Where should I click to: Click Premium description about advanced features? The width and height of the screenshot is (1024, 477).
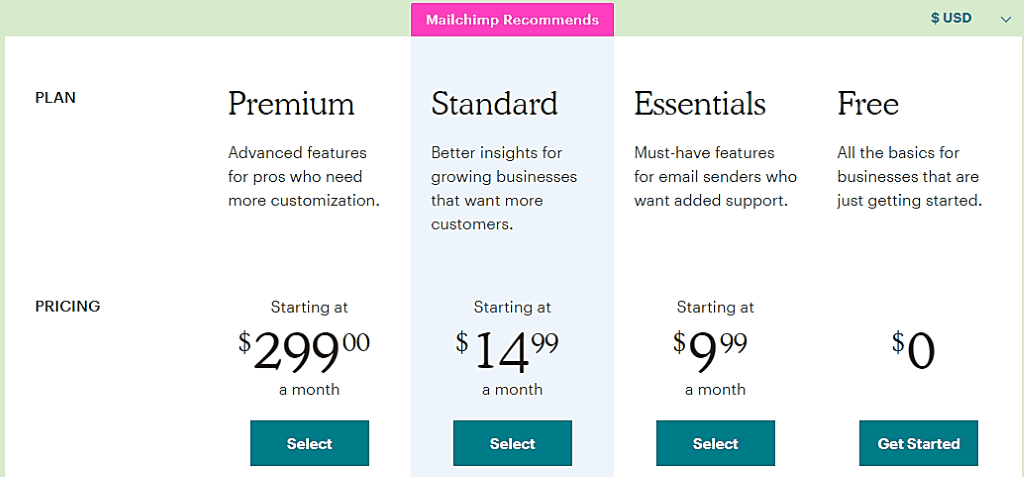coord(304,176)
